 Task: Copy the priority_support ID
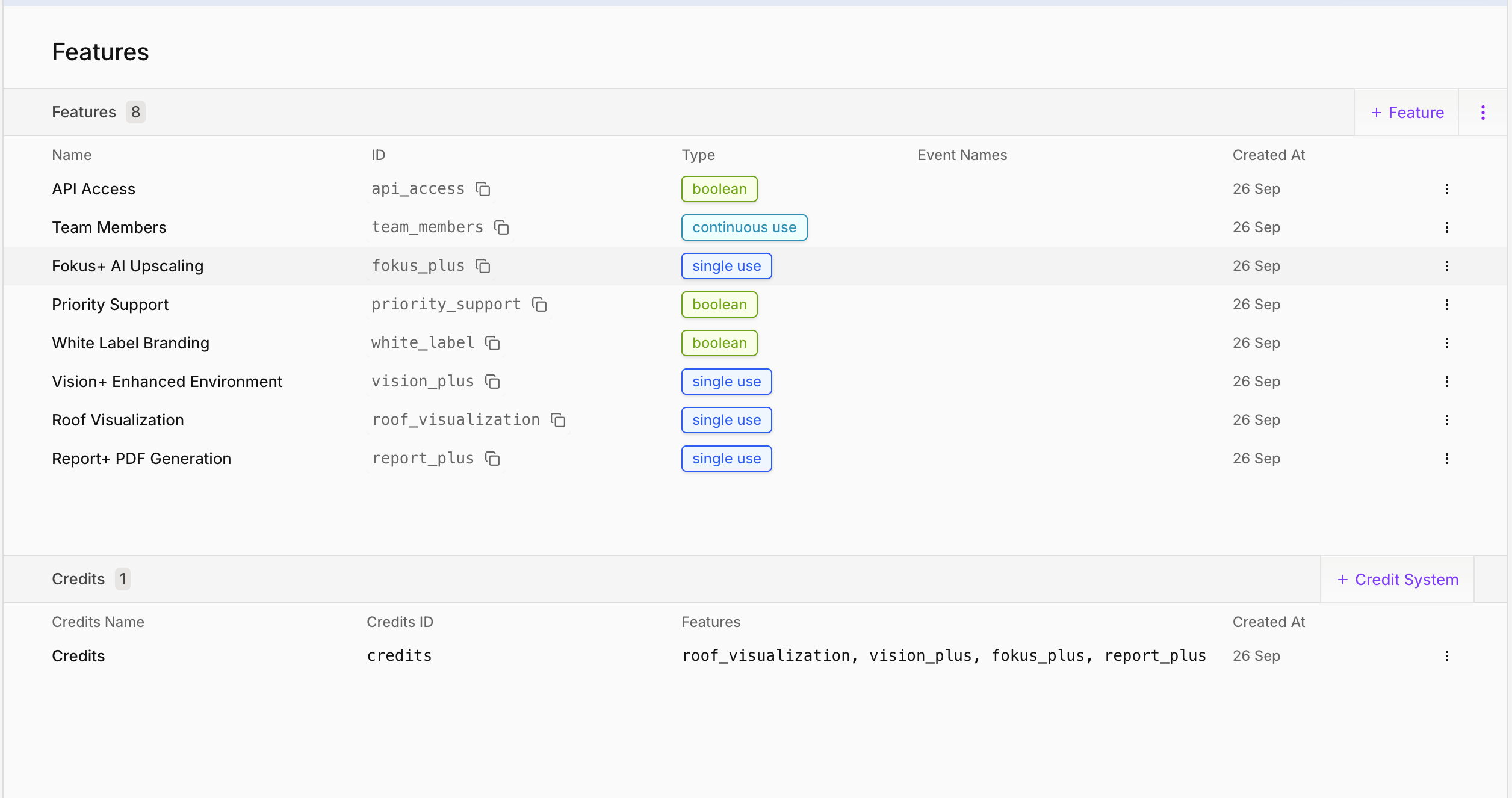click(x=539, y=305)
